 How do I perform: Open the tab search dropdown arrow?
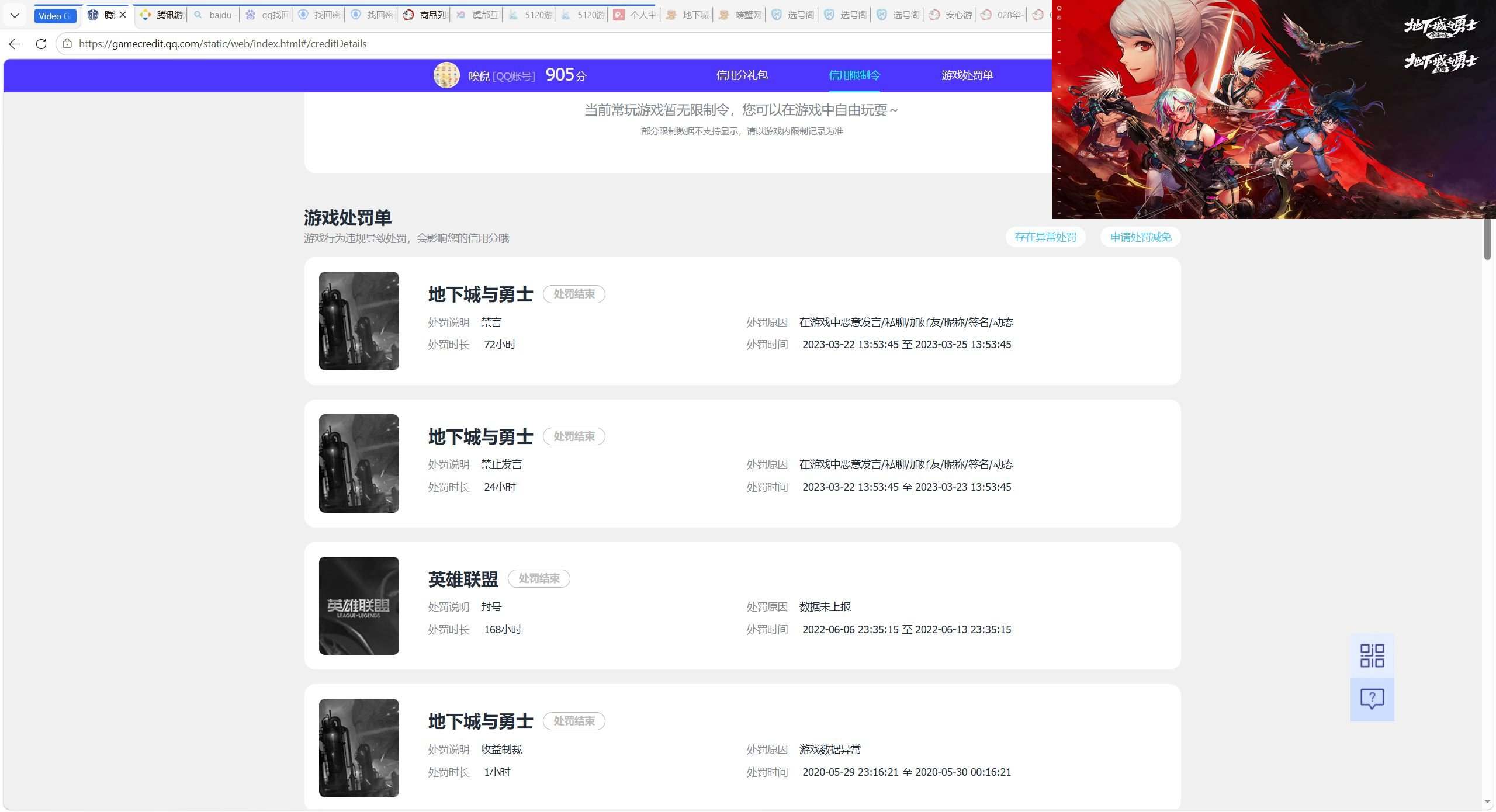click(15, 15)
